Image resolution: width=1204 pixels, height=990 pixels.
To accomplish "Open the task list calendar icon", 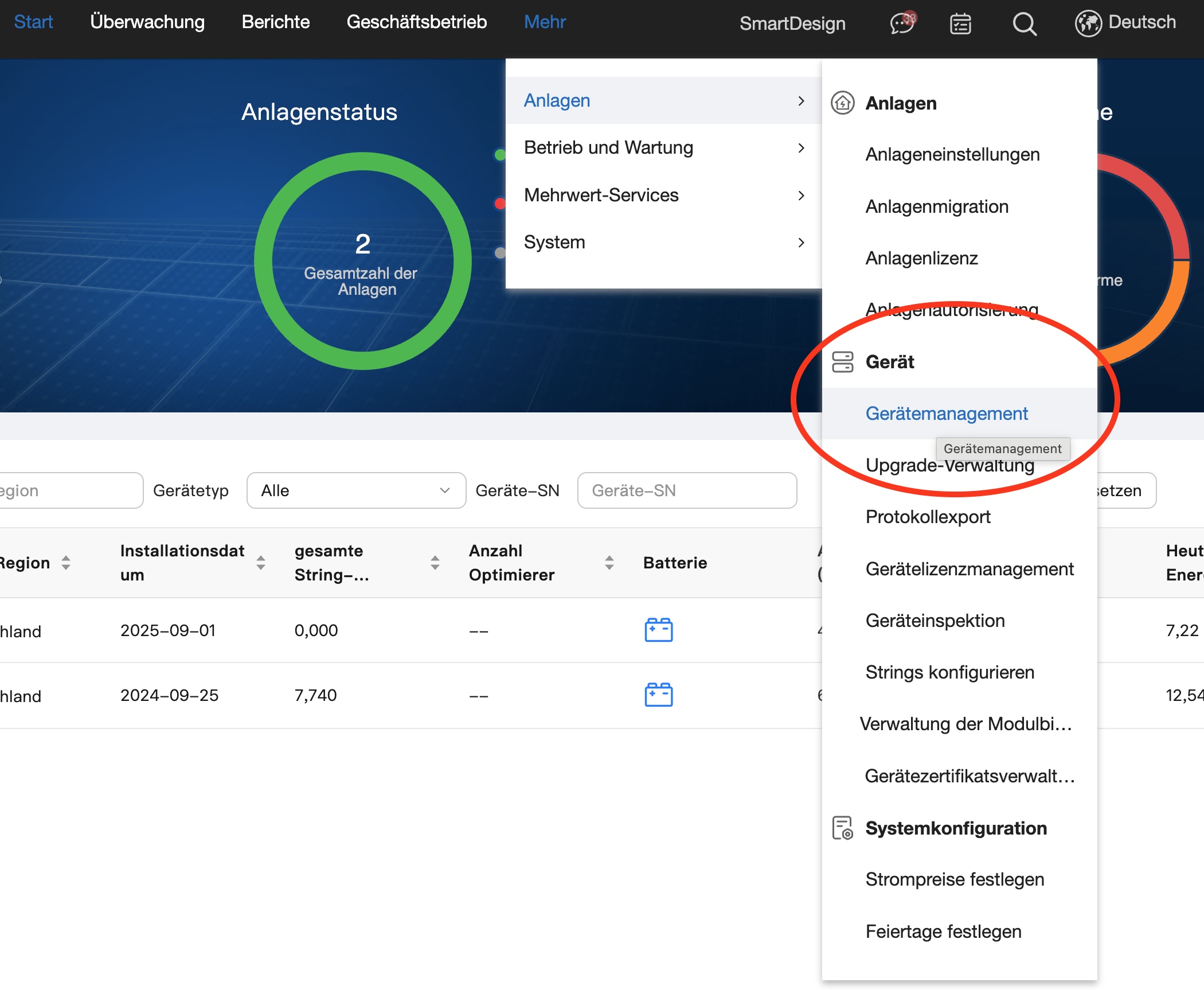I will pyautogui.click(x=960, y=24).
